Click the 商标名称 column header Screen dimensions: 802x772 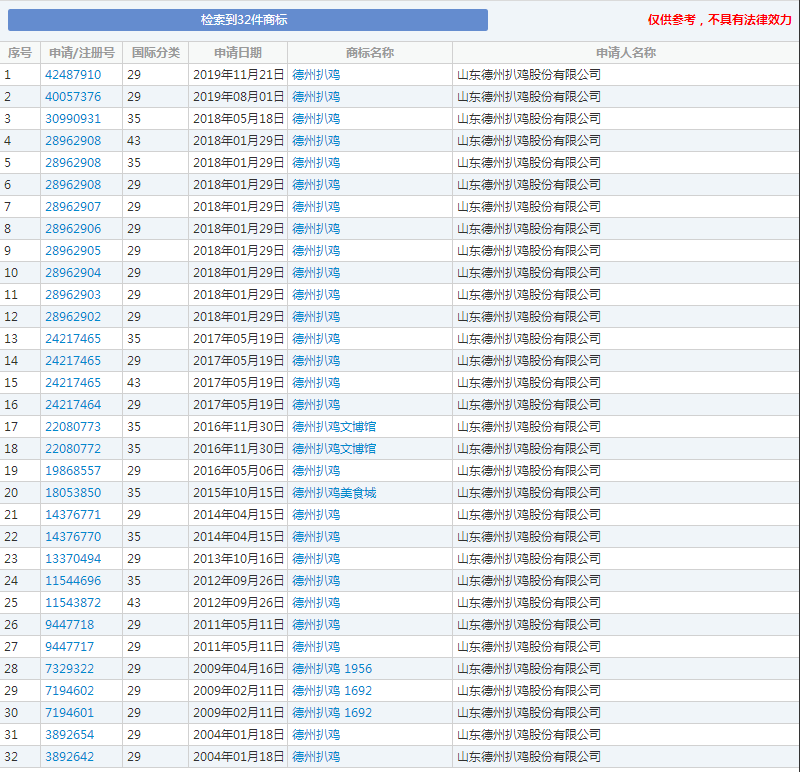370,53
